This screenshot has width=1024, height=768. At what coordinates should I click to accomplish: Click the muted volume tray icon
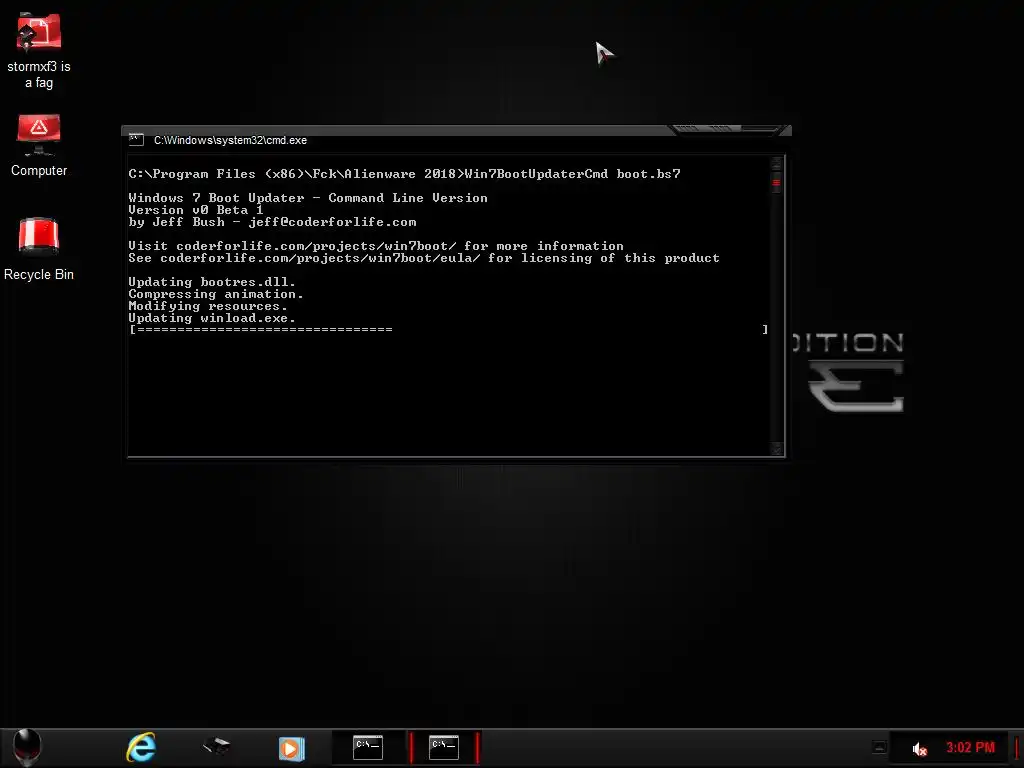point(920,749)
